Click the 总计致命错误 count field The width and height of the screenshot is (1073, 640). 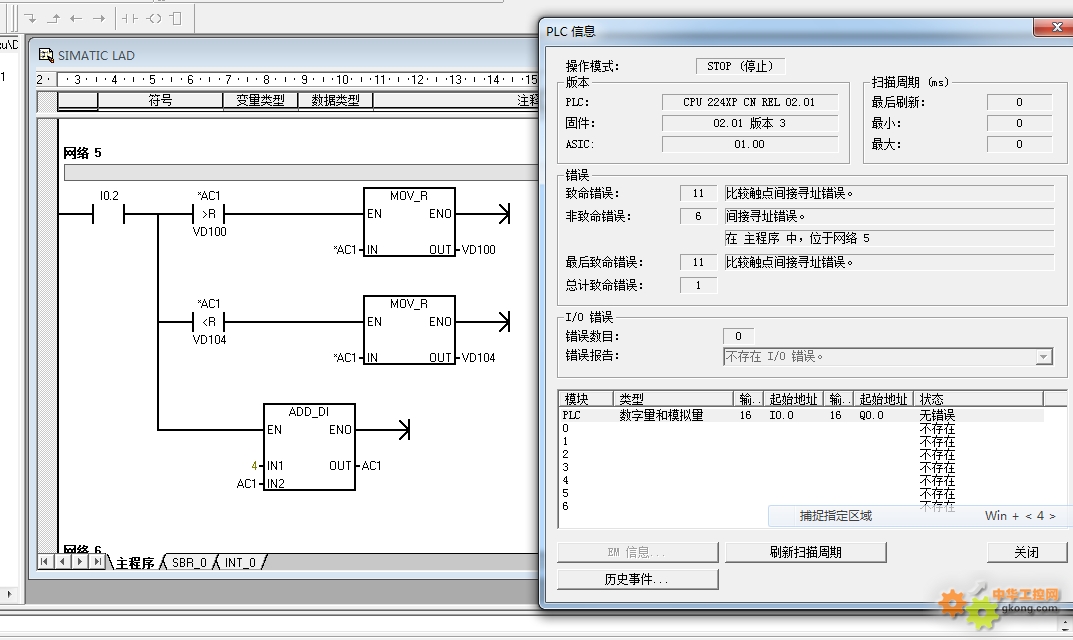[x=698, y=285]
